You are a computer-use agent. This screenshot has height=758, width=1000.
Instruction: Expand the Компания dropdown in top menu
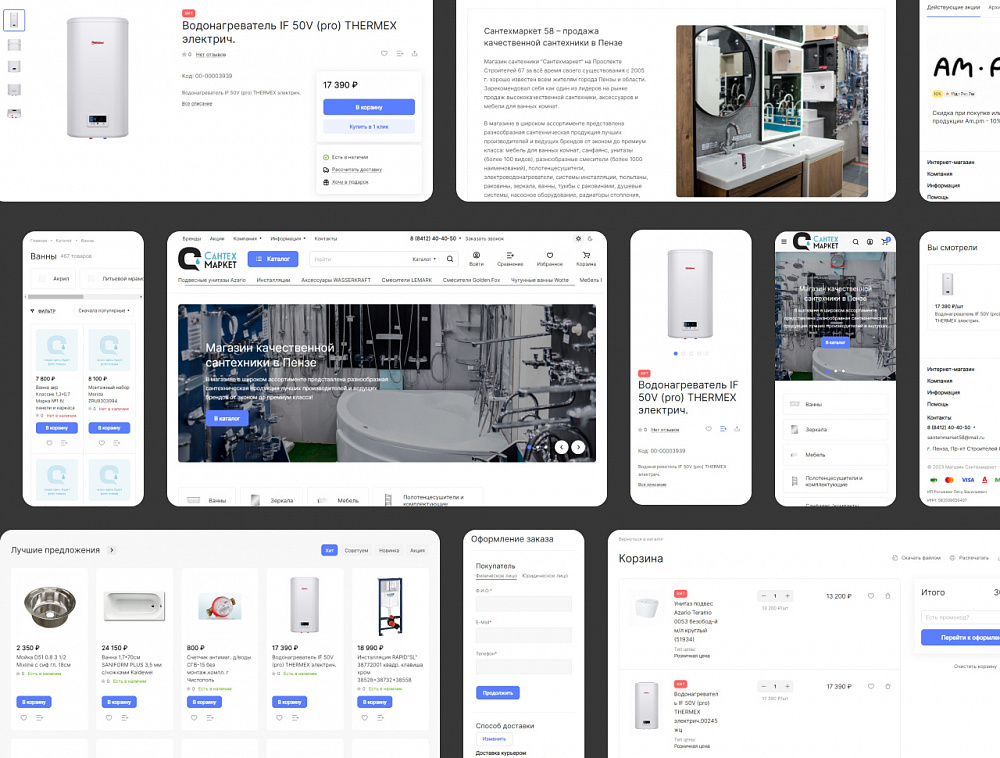pos(247,238)
